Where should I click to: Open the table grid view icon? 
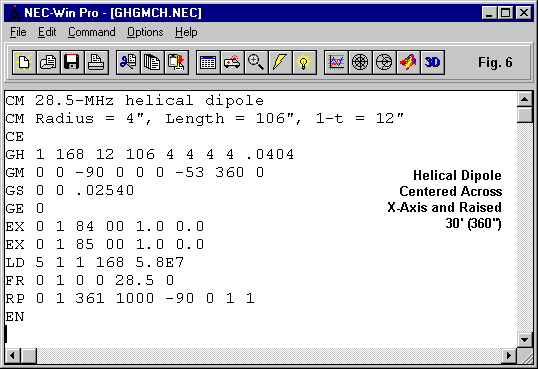pos(208,62)
